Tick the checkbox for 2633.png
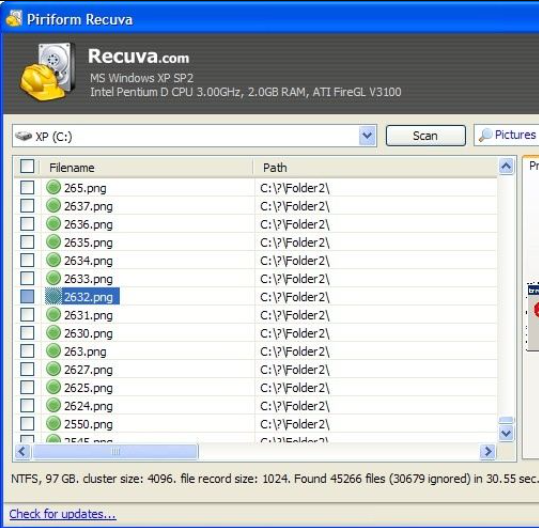Screen dimensions: 539x528 27,278
